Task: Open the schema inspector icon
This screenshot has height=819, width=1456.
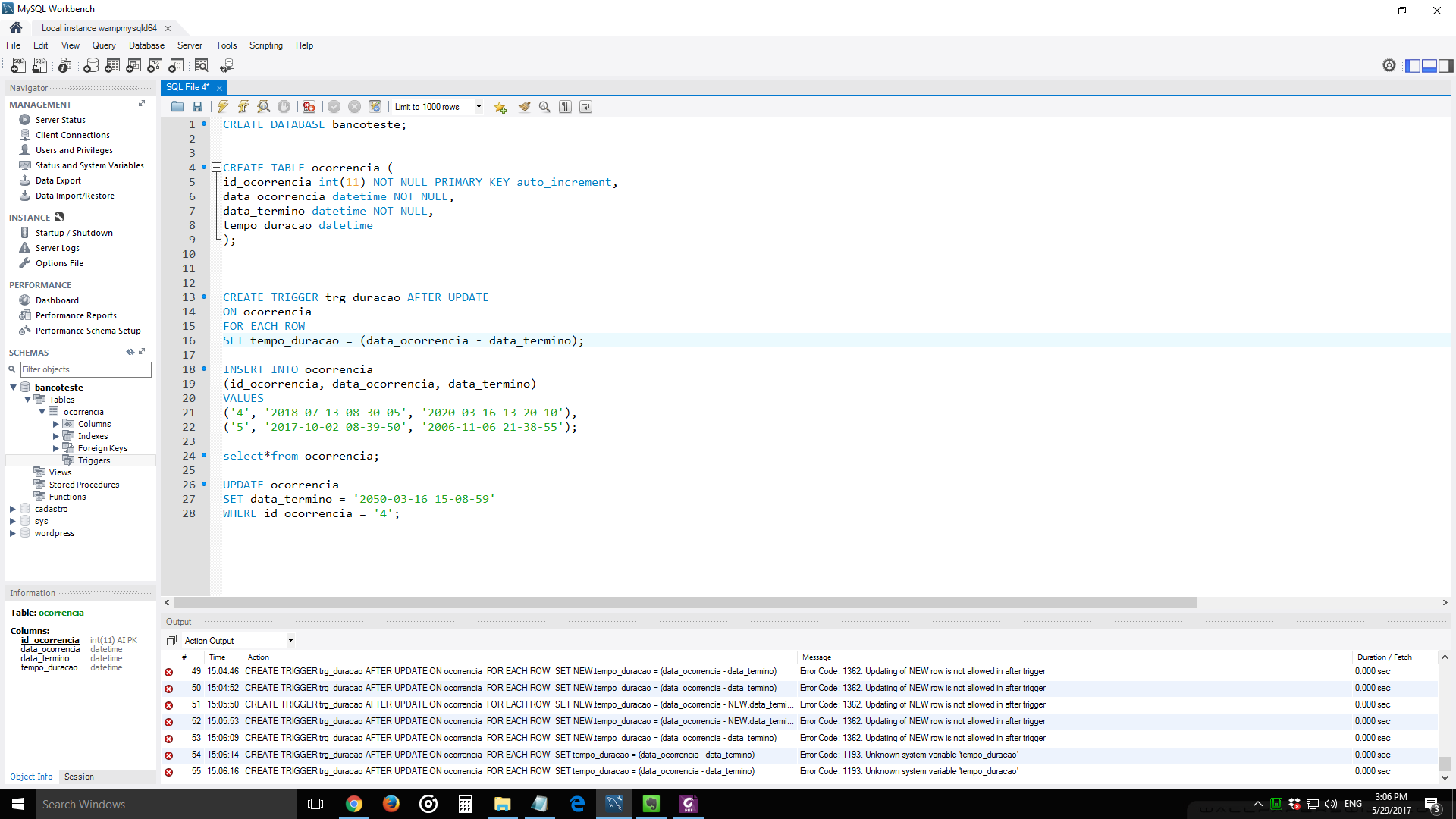Action: click(x=65, y=66)
